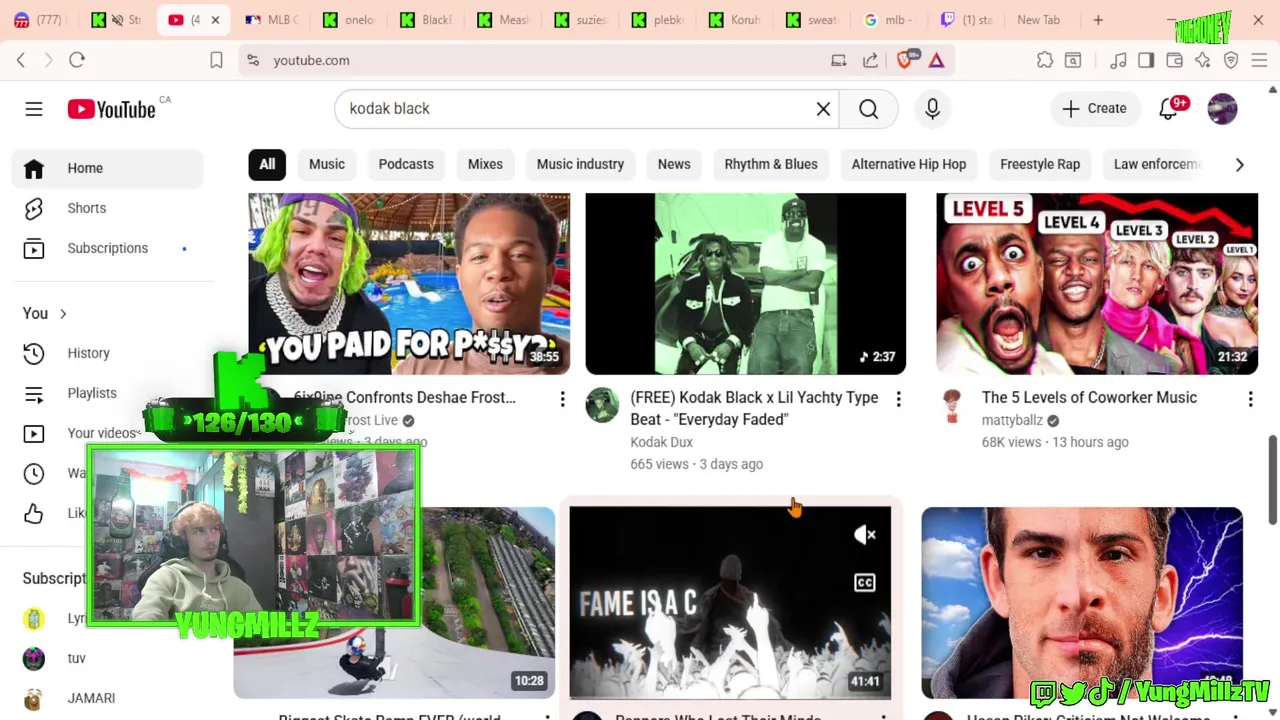Screen dimensions: 1280x720
Task: Open the tuv subscription channel
Action: (108, 658)
